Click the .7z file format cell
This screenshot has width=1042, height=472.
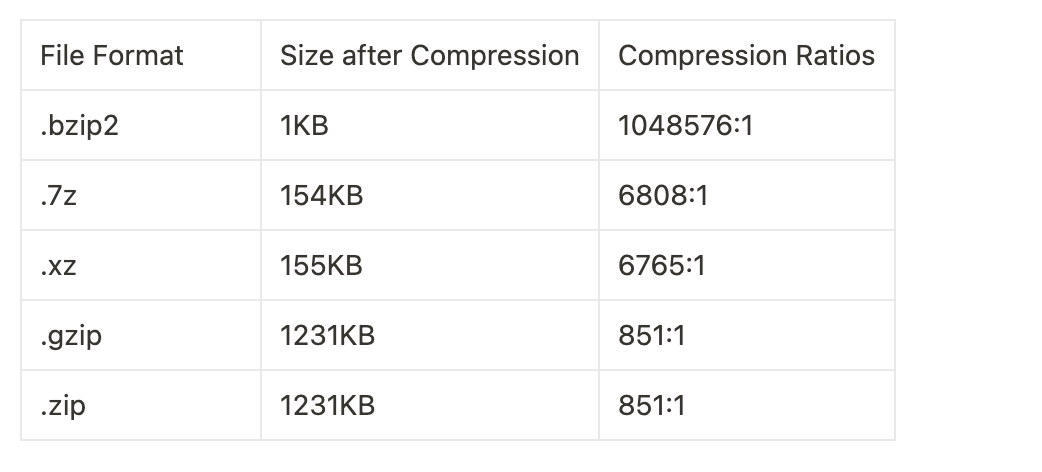(59, 196)
